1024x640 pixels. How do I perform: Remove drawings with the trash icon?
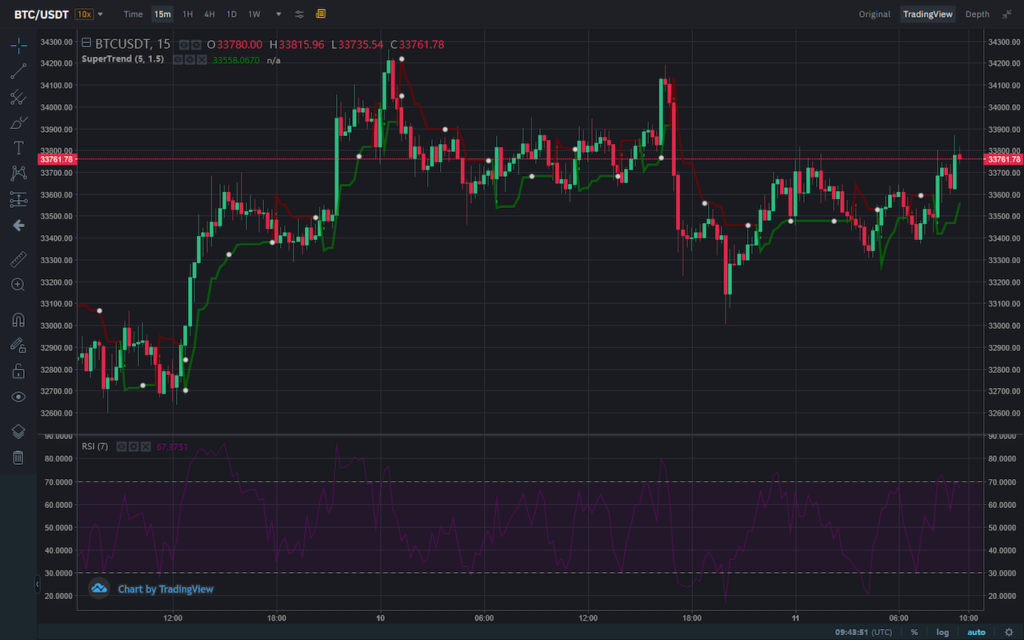[18, 457]
